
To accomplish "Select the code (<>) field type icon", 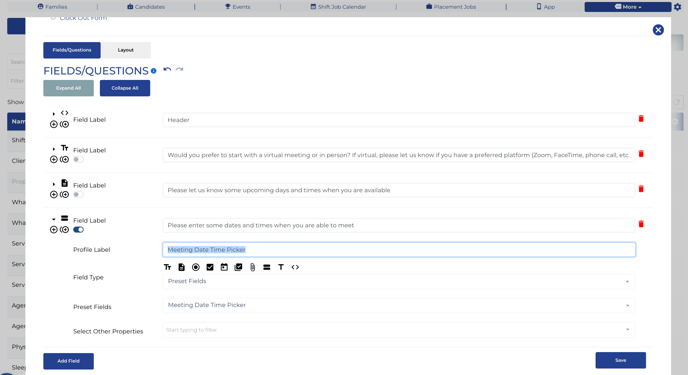I will [x=295, y=267].
